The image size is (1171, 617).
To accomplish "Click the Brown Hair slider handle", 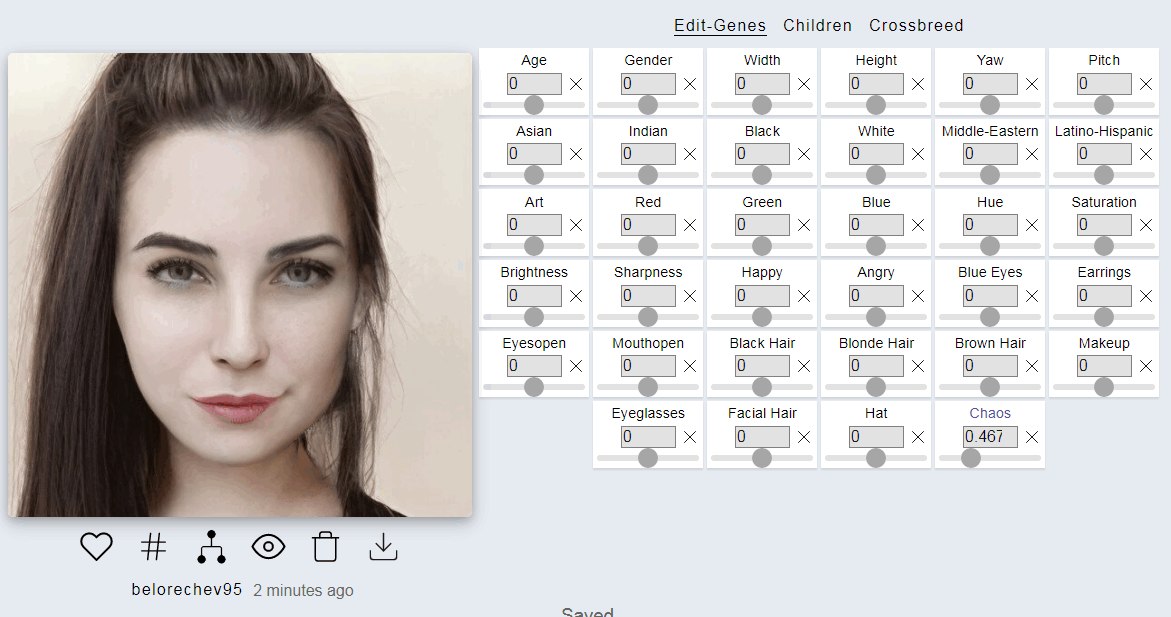I will coord(990,387).
